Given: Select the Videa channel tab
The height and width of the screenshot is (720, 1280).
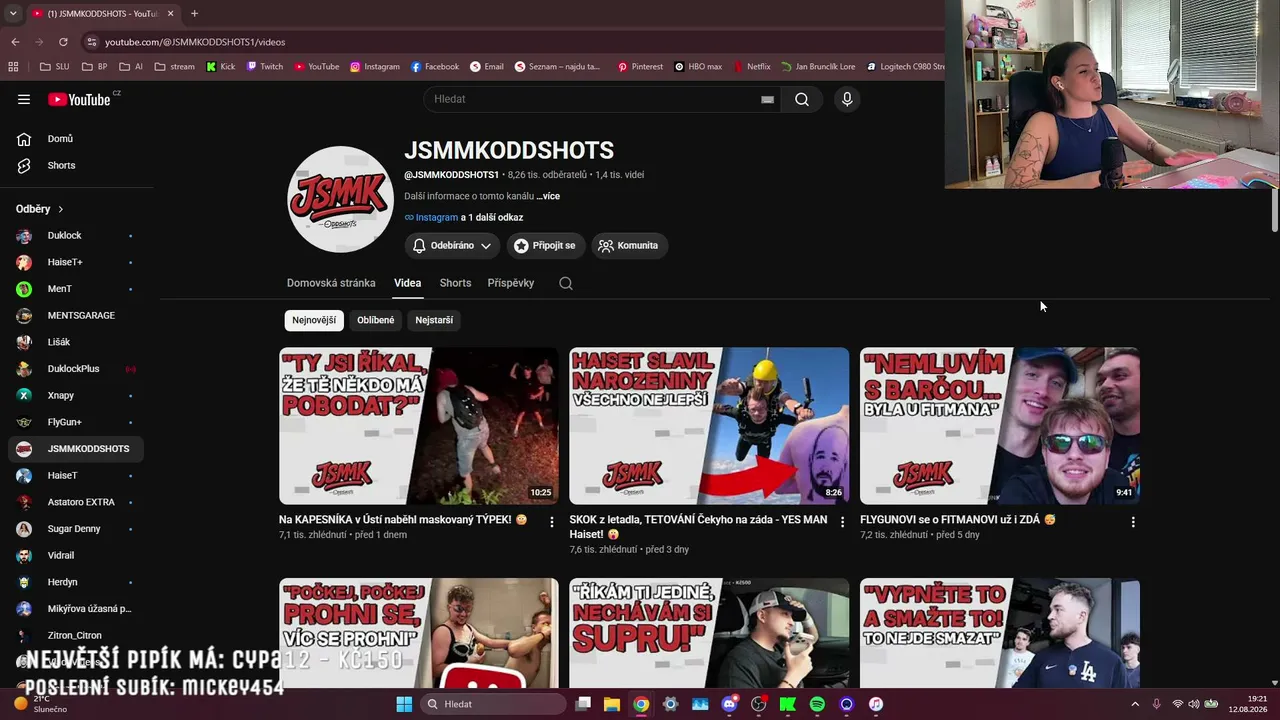Looking at the screenshot, I should pyautogui.click(x=407, y=283).
